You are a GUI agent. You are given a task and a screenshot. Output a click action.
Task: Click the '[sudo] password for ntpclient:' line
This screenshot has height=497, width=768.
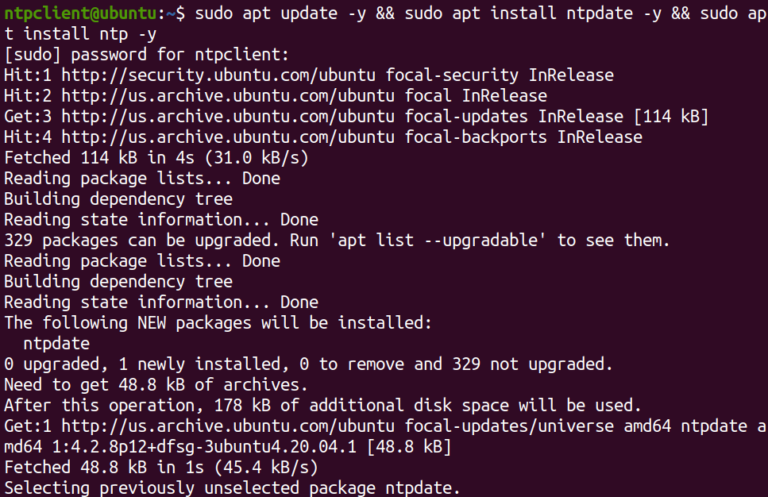click(147, 55)
